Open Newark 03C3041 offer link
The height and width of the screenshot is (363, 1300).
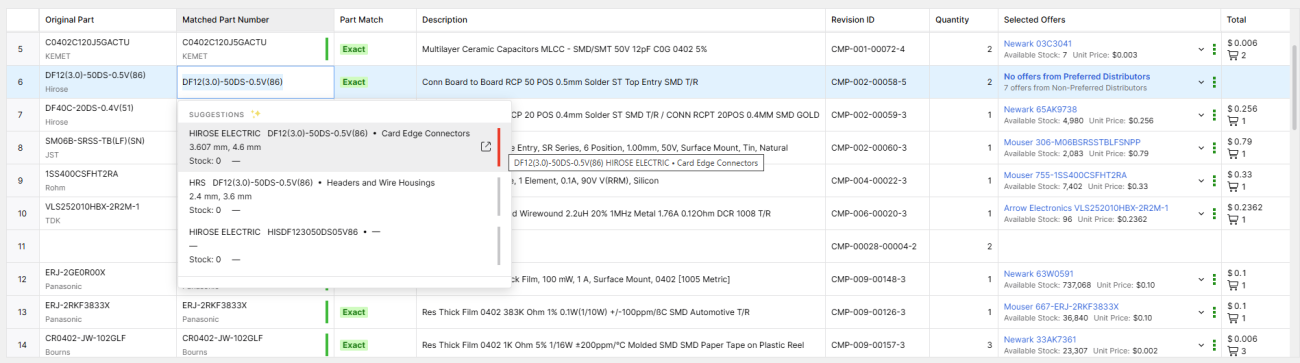tap(1038, 43)
